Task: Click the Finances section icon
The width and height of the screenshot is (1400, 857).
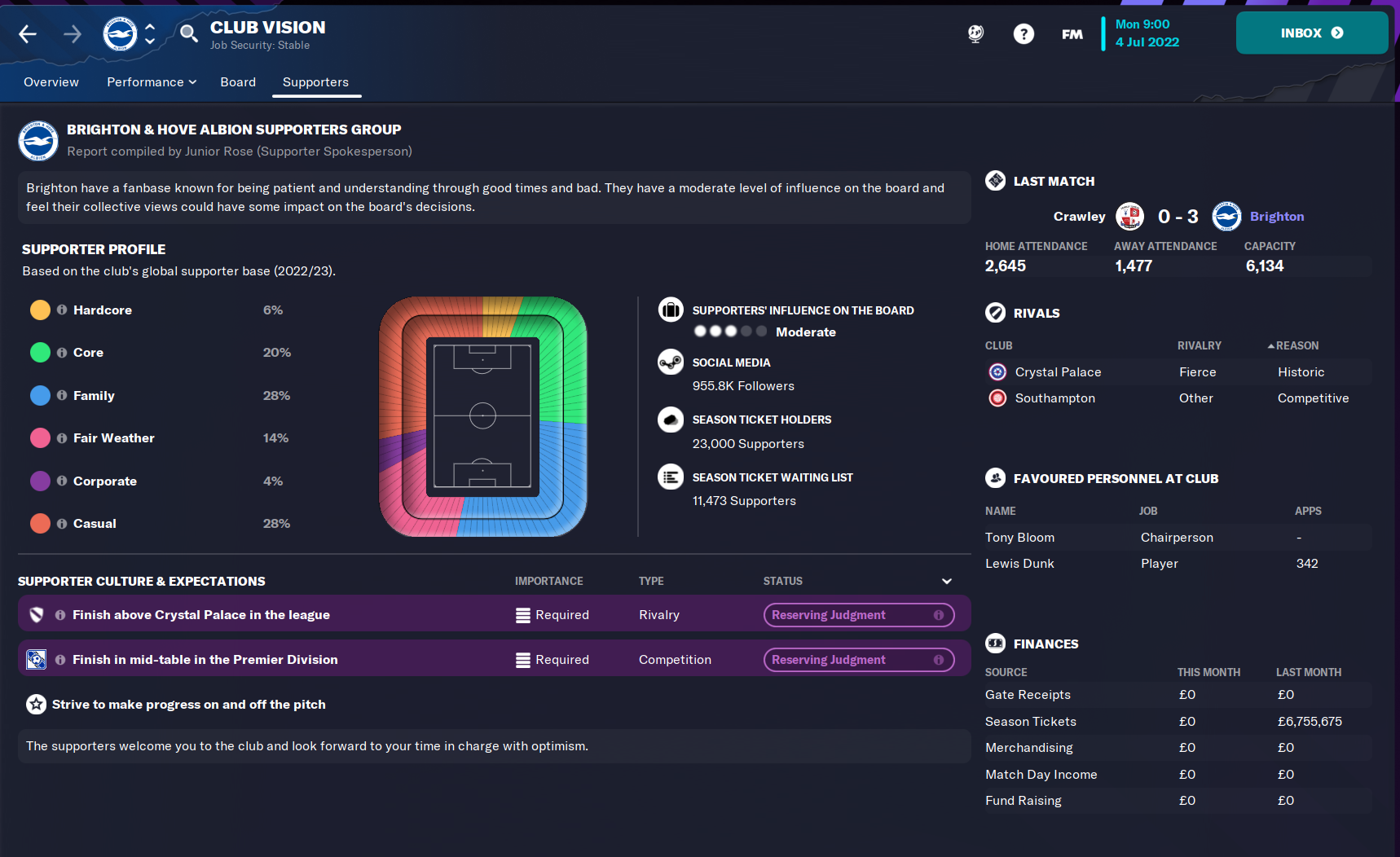Action: [x=995, y=644]
